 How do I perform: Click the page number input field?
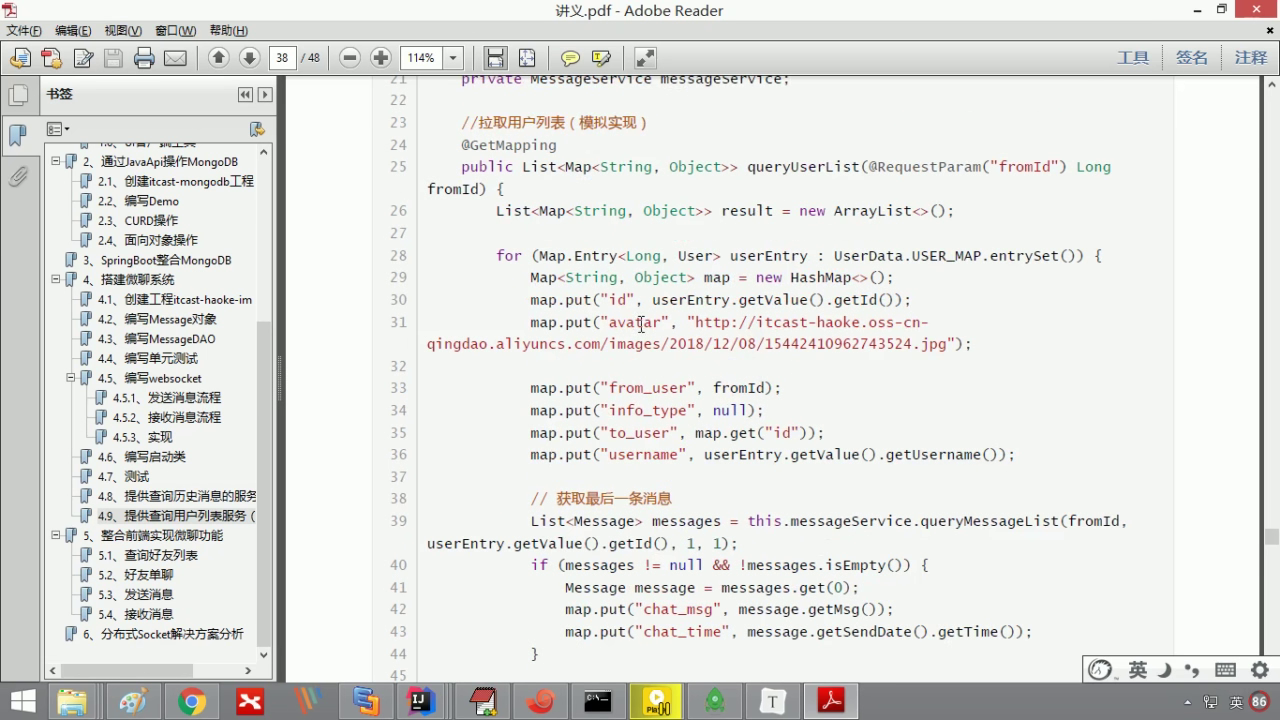pyautogui.click(x=282, y=58)
